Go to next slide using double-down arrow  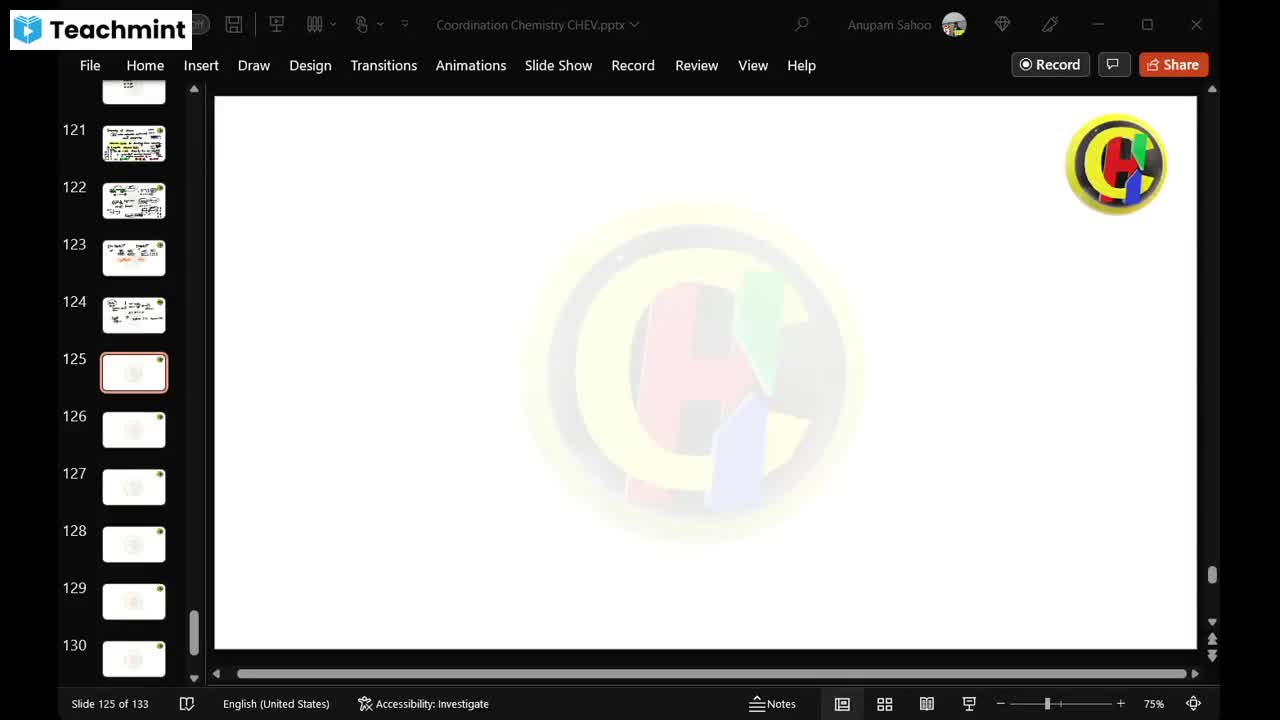[x=1212, y=656]
